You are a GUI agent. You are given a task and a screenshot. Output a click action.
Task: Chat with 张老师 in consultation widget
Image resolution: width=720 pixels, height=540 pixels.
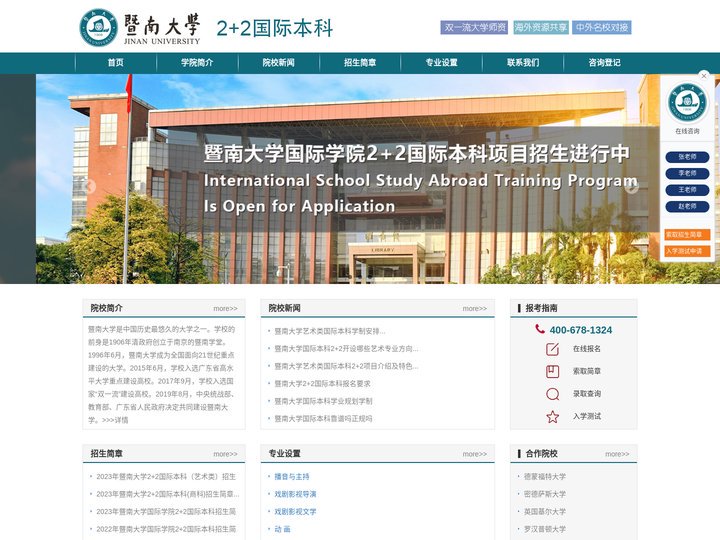(687, 157)
